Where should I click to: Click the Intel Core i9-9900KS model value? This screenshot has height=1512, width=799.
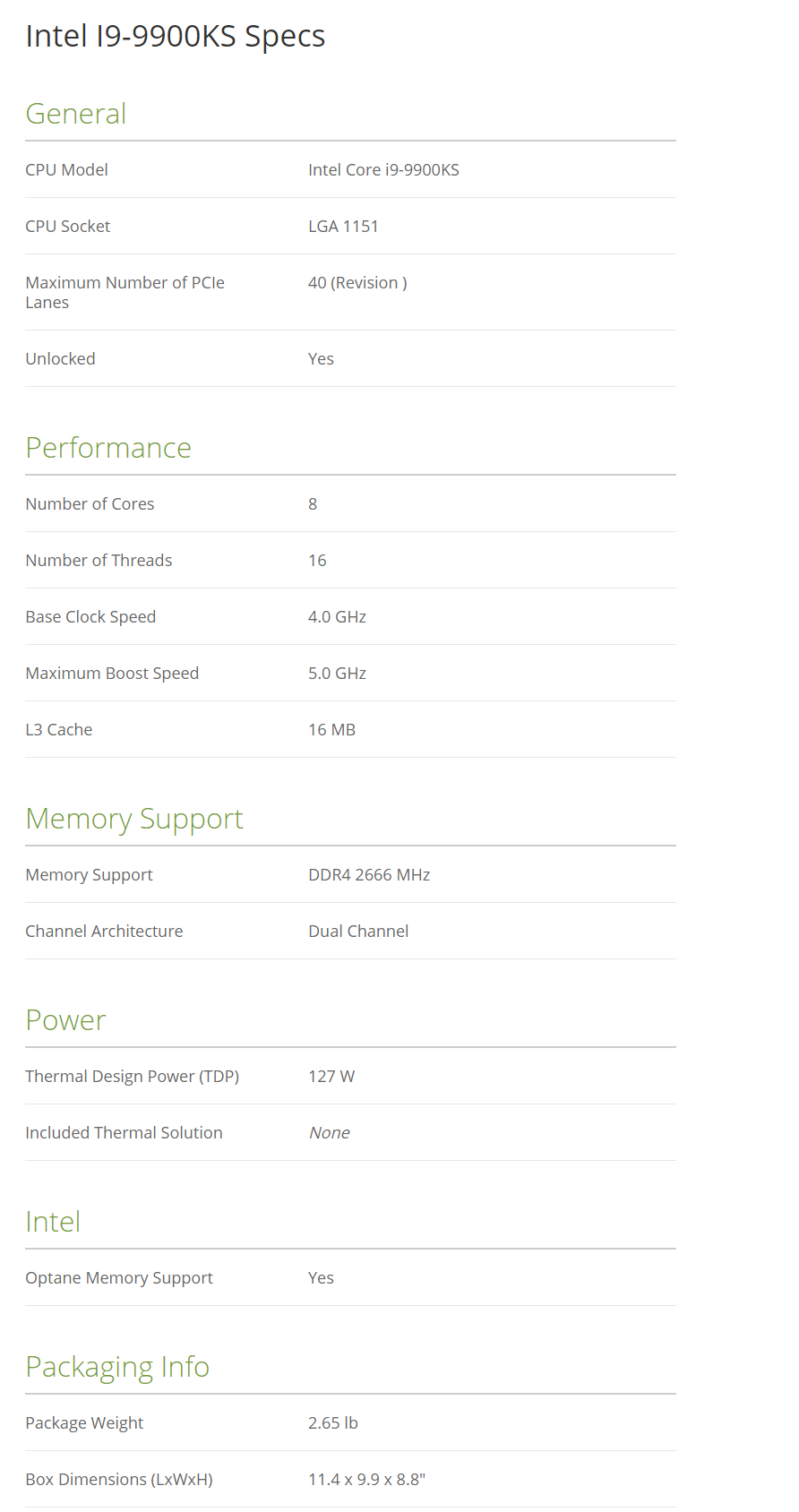pos(382,170)
